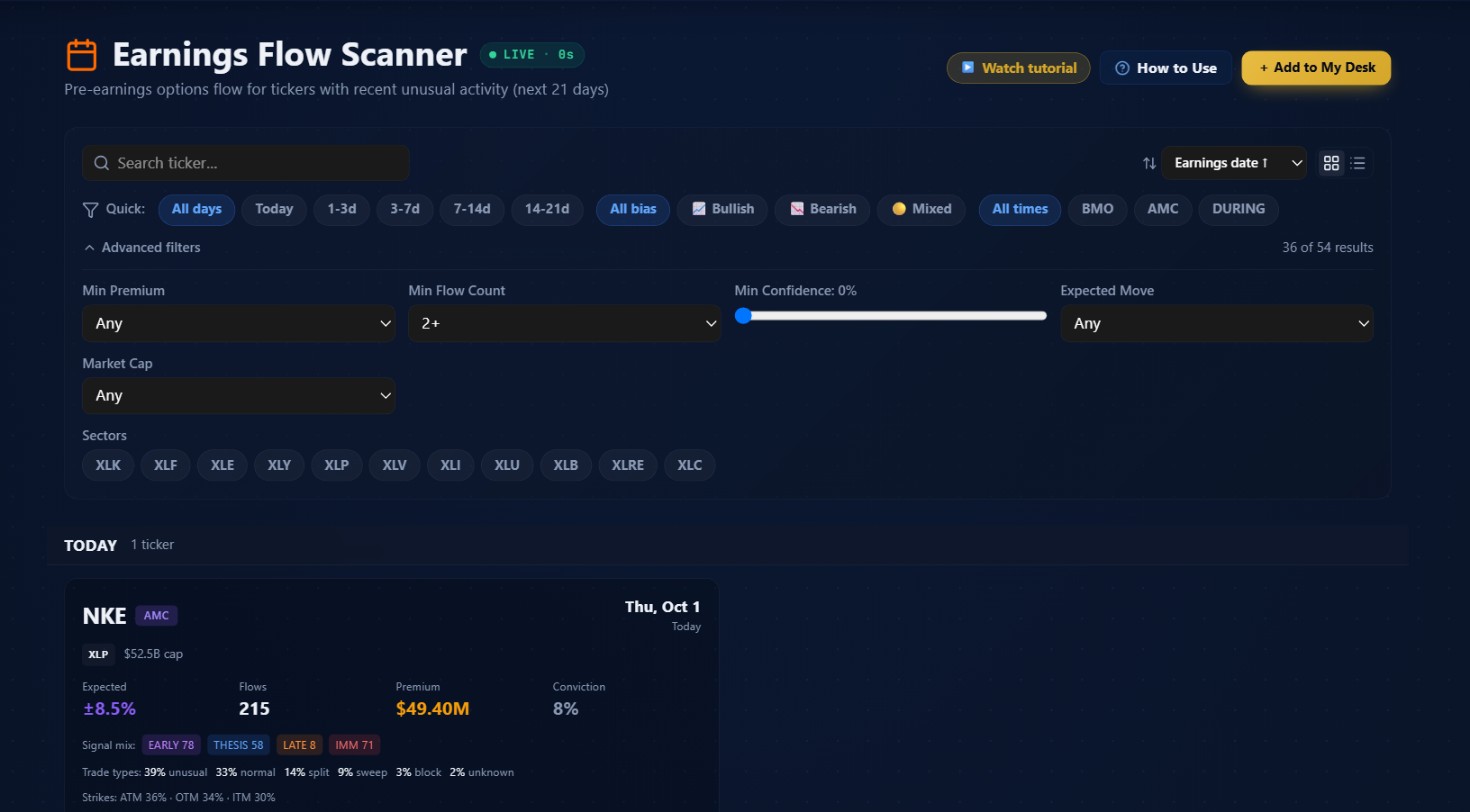Switch to grid view layout
1470x812 pixels.
pos(1331,163)
